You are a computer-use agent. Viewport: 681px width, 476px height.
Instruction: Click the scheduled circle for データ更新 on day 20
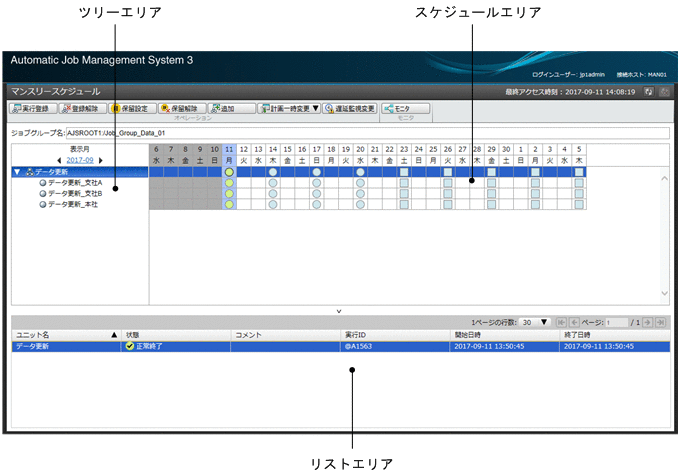(x=360, y=172)
